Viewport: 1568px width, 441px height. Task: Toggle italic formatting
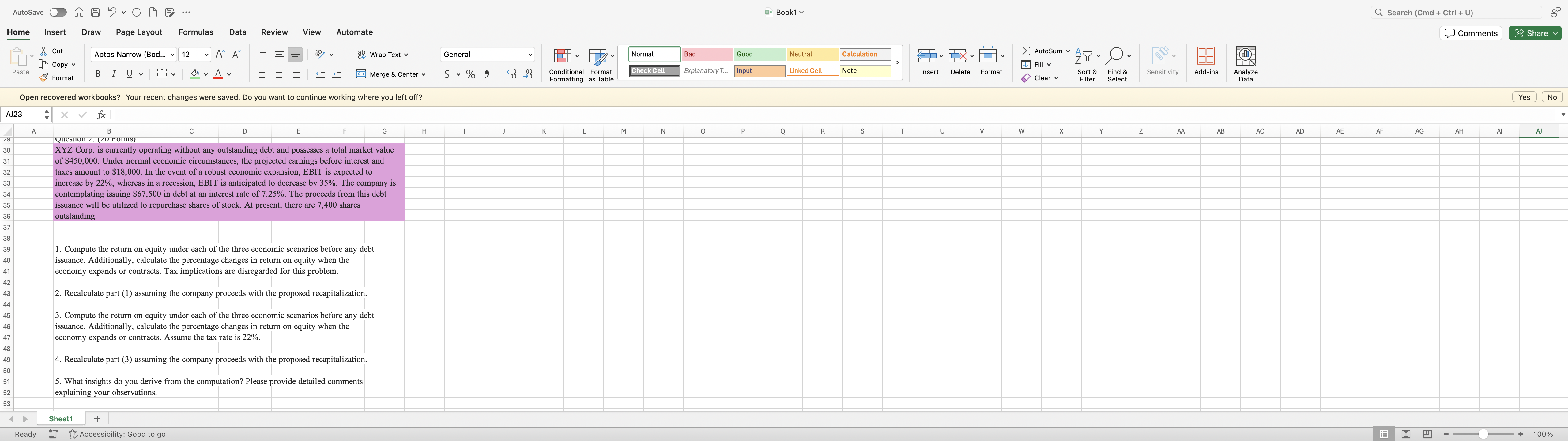point(113,74)
